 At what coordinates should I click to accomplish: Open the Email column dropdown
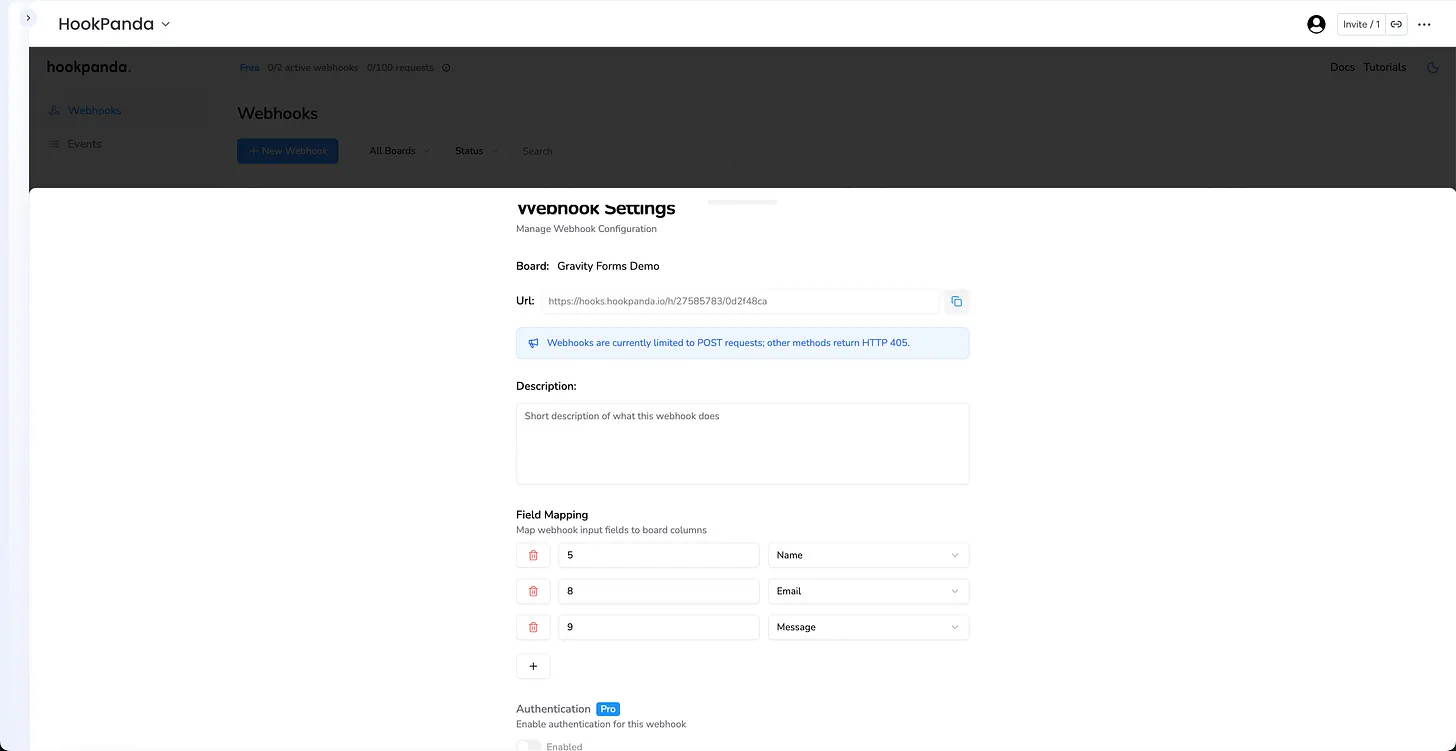[x=867, y=591]
